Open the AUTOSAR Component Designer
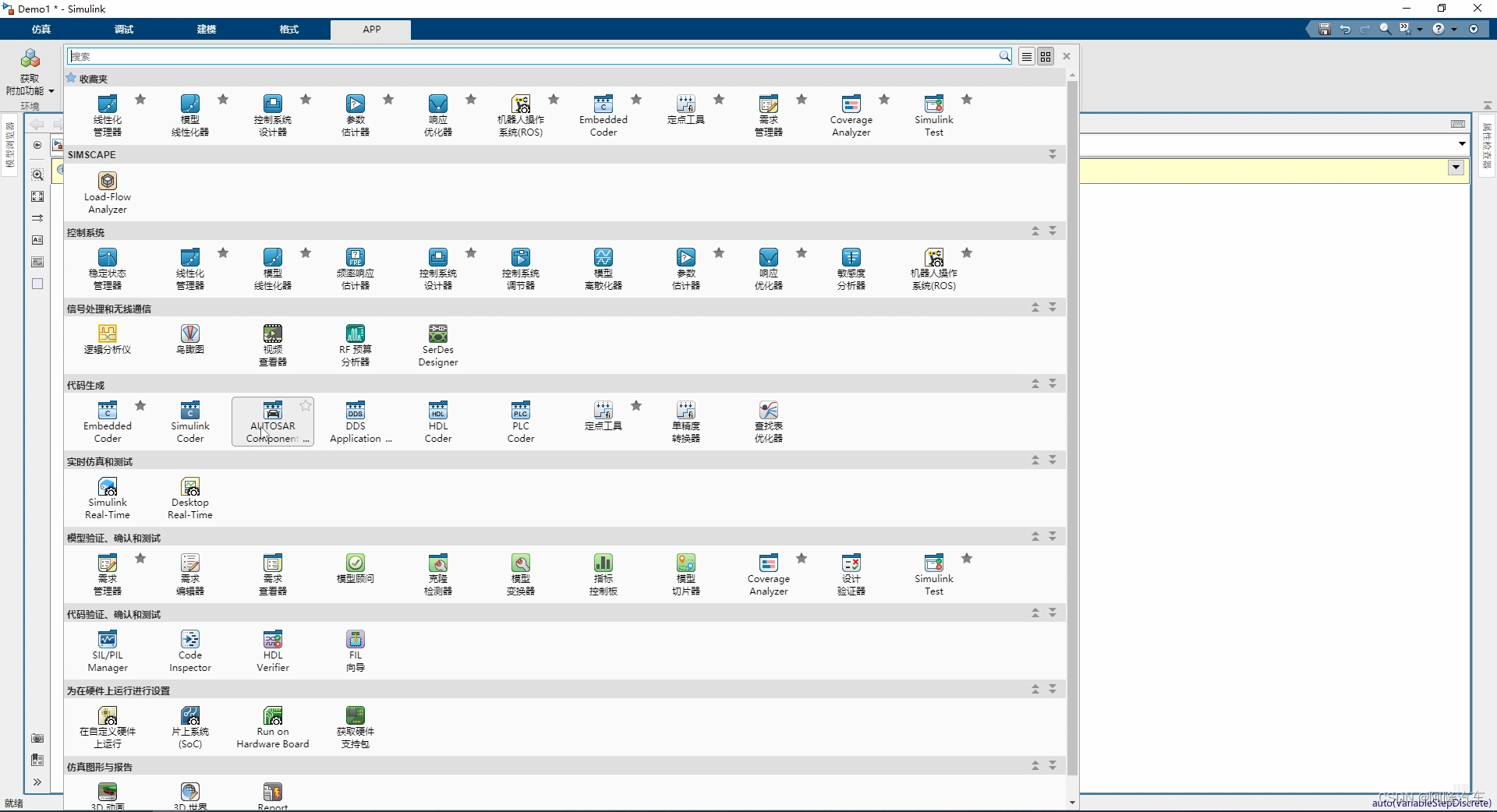This screenshot has width=1497, height=812. coord(272,421)
